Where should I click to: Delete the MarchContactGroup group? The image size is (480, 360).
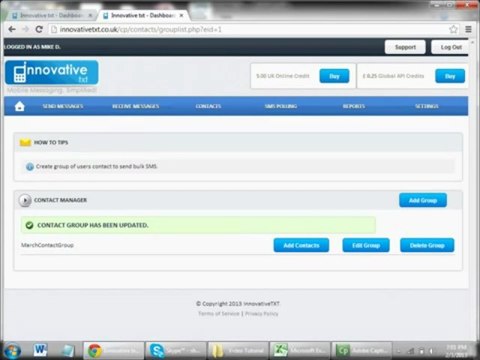427,245
